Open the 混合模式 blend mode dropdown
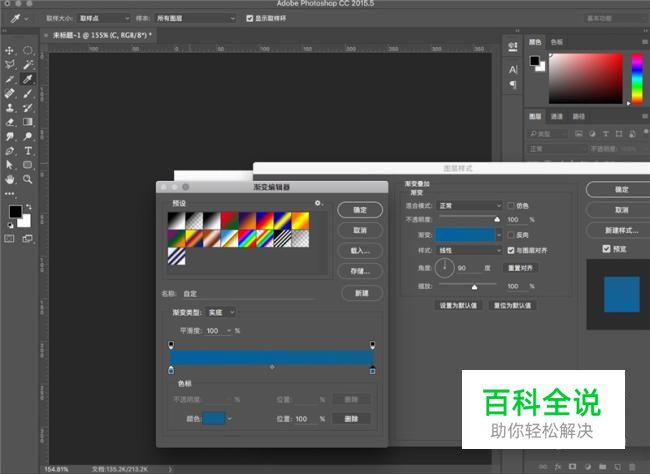 pos(467,205)
